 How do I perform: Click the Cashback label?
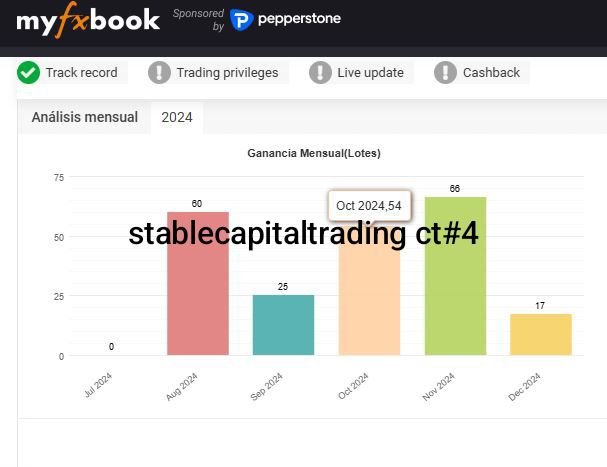(x=491, y=72)
